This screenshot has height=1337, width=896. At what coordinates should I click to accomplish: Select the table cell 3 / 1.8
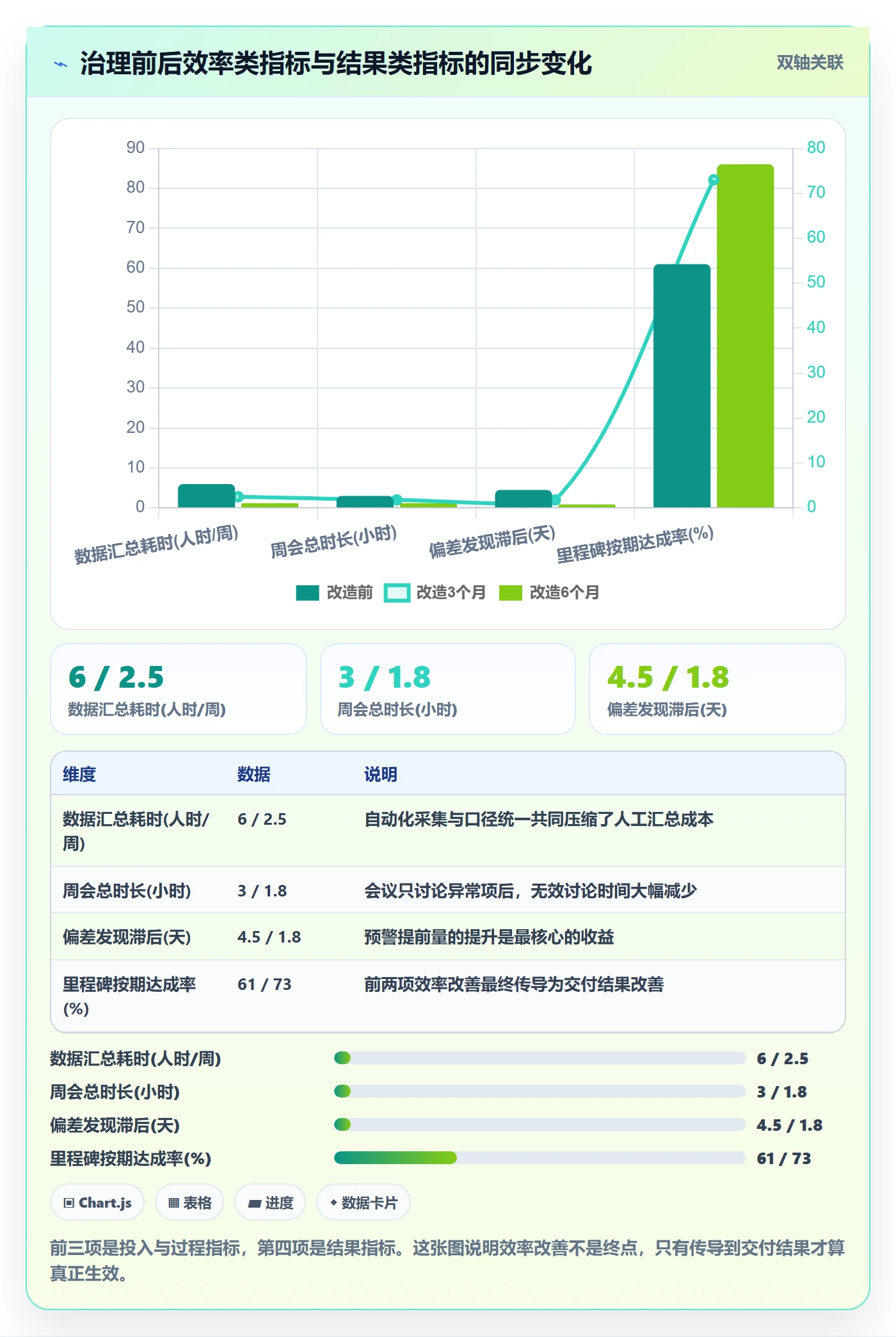[x=262, y=891]
